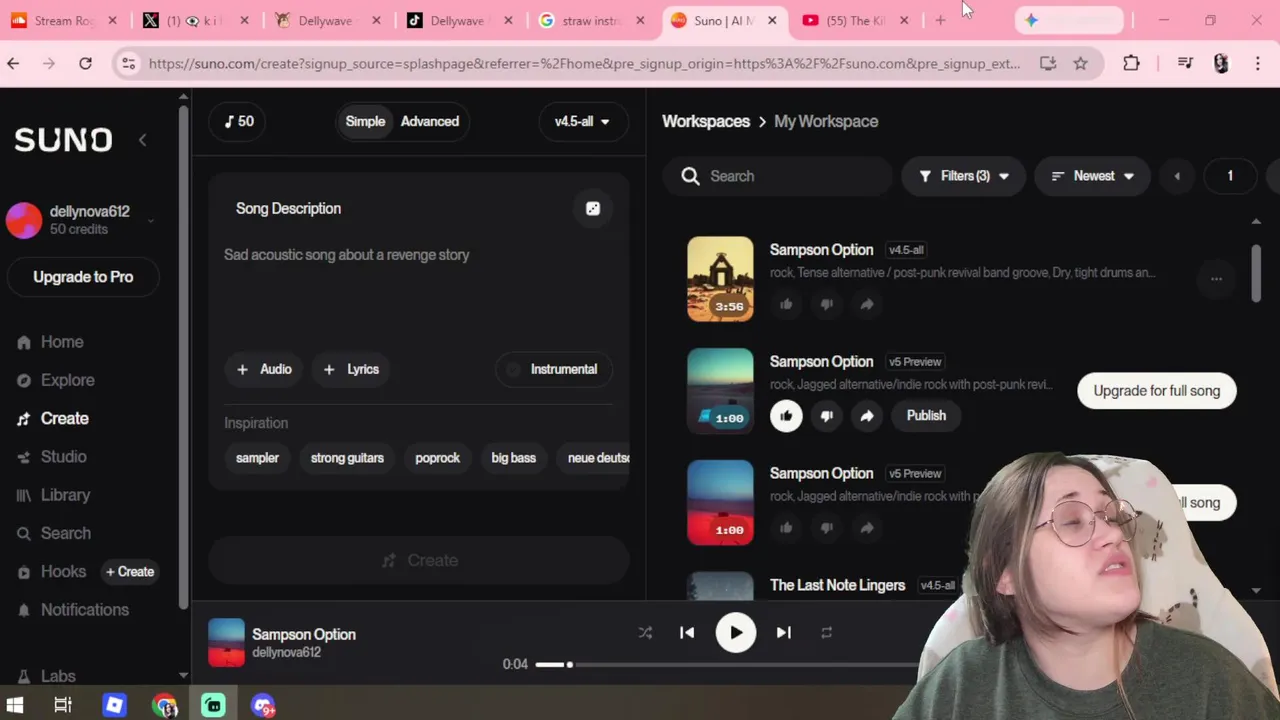Image resolution: width=1280 pixels, height=720 pixels.
Task: Share the third Sampson Option song
Action: coord(867,528)
